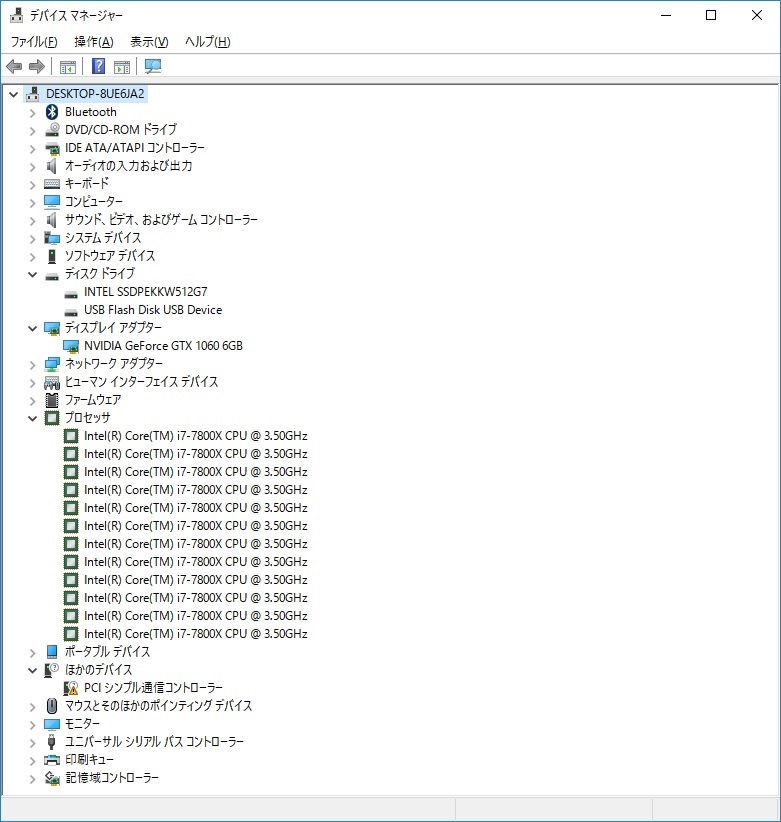Click the コンピューター monitor icon
Screen dimensions: 781x822
click(x=52, y=201)
